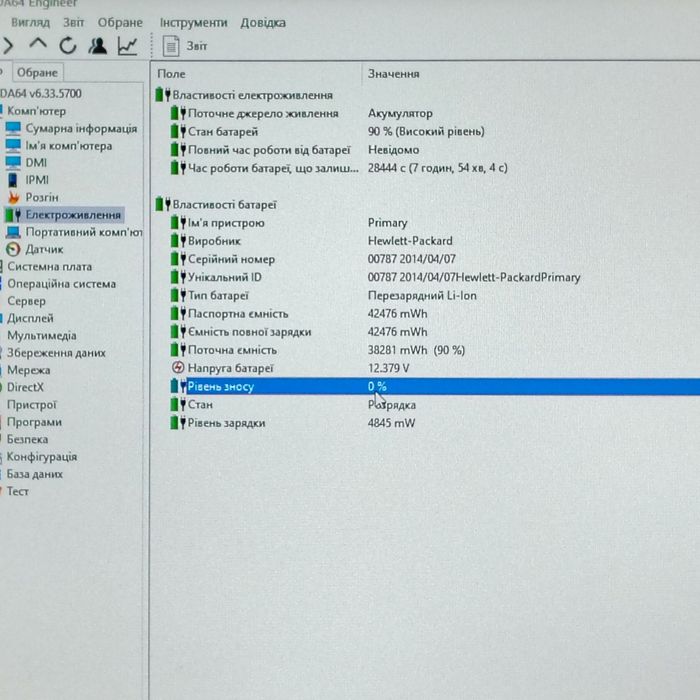This screenshot has width=700, height=700.
Task: Select Ім'я комп'ютера tree item
Action: [69, 146]
